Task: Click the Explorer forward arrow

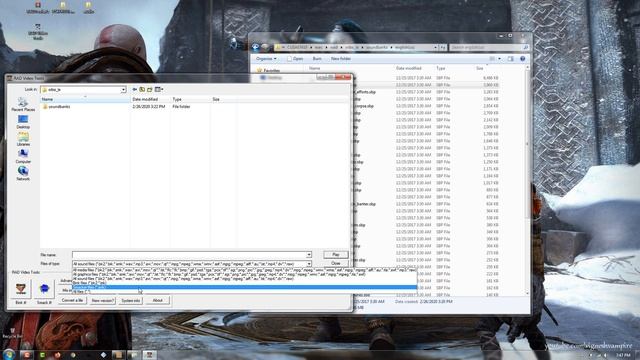Action: tap(264, 47)
